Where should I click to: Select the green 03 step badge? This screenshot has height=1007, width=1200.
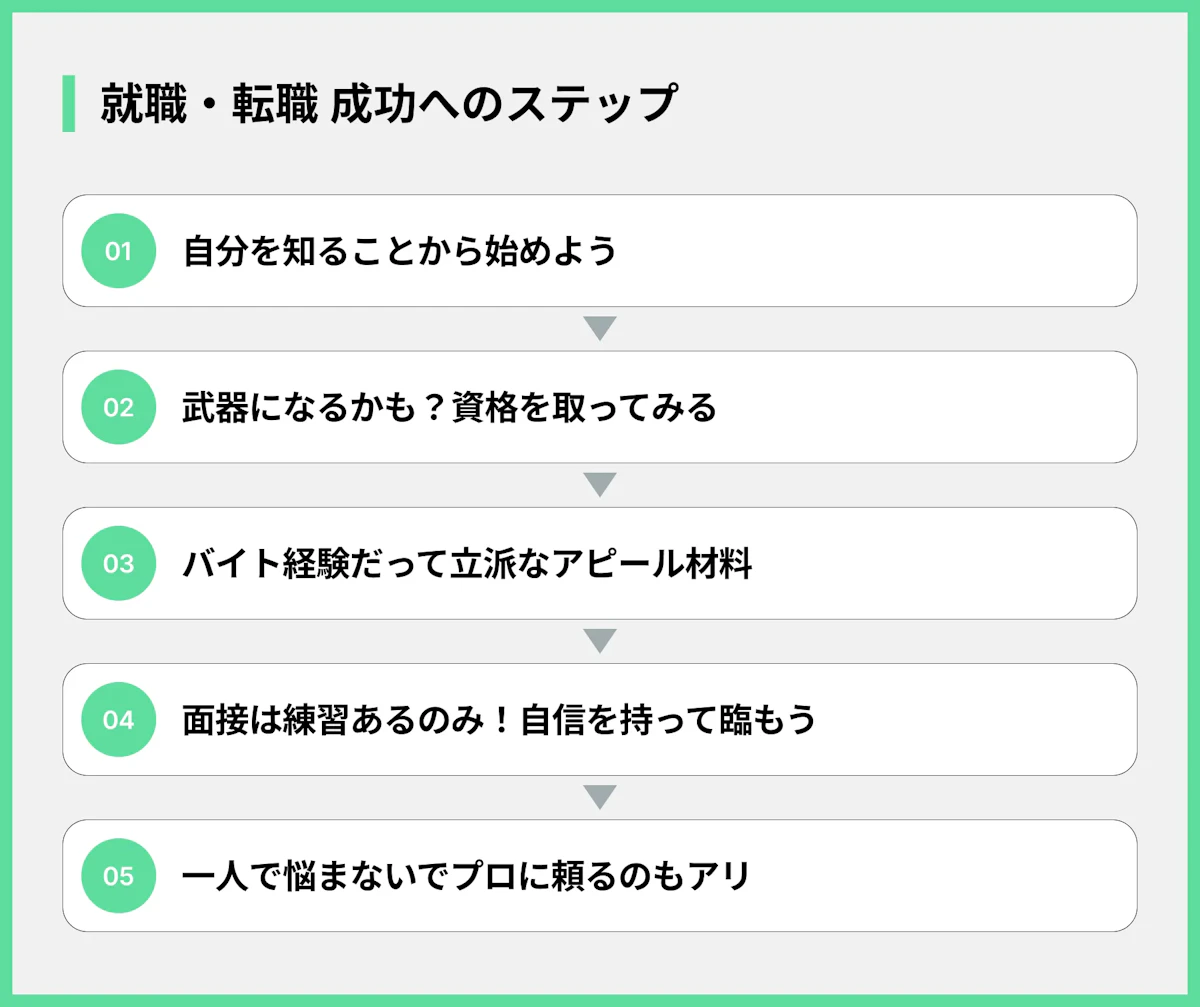coord(118,563)
